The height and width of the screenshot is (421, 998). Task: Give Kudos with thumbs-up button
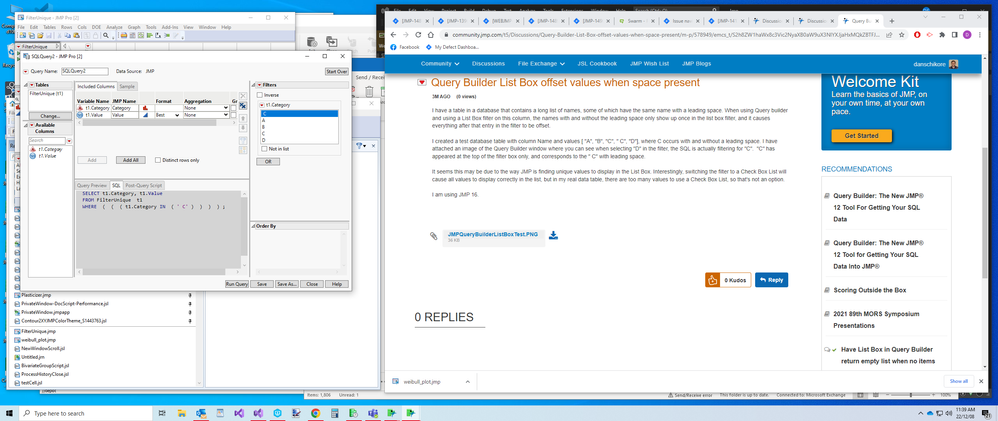pyautogui.click(x=712, y=280)
